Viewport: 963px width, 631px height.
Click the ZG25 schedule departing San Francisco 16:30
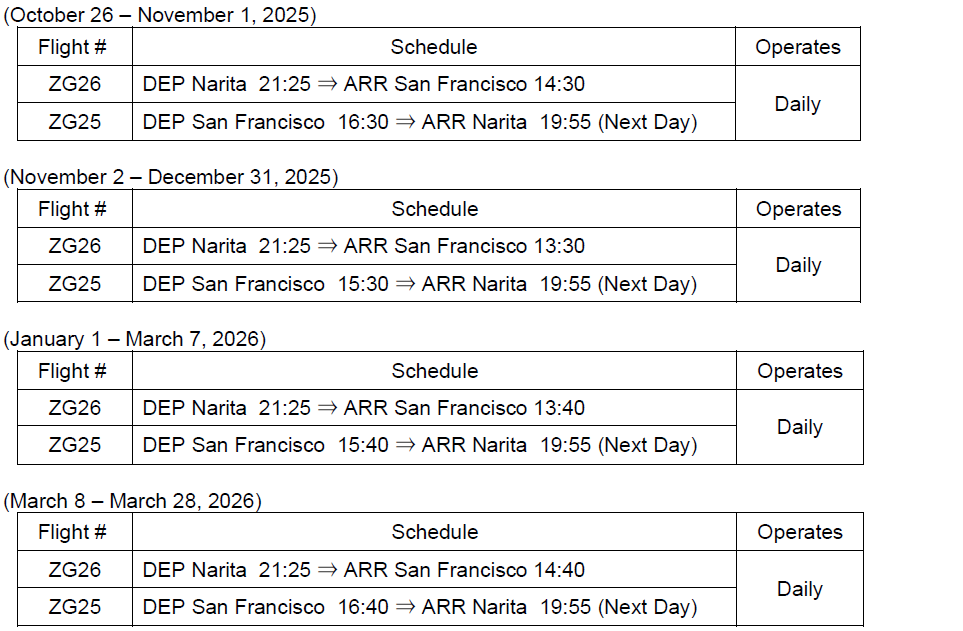(x=419, y=122)
